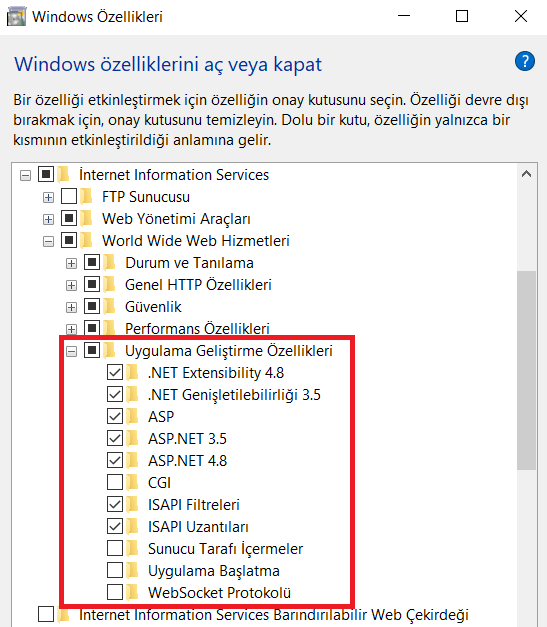Click the folder icon beside Uygulama Başlatma
Image resolution: width=547 pixels, height=627 pixels.
132,571
